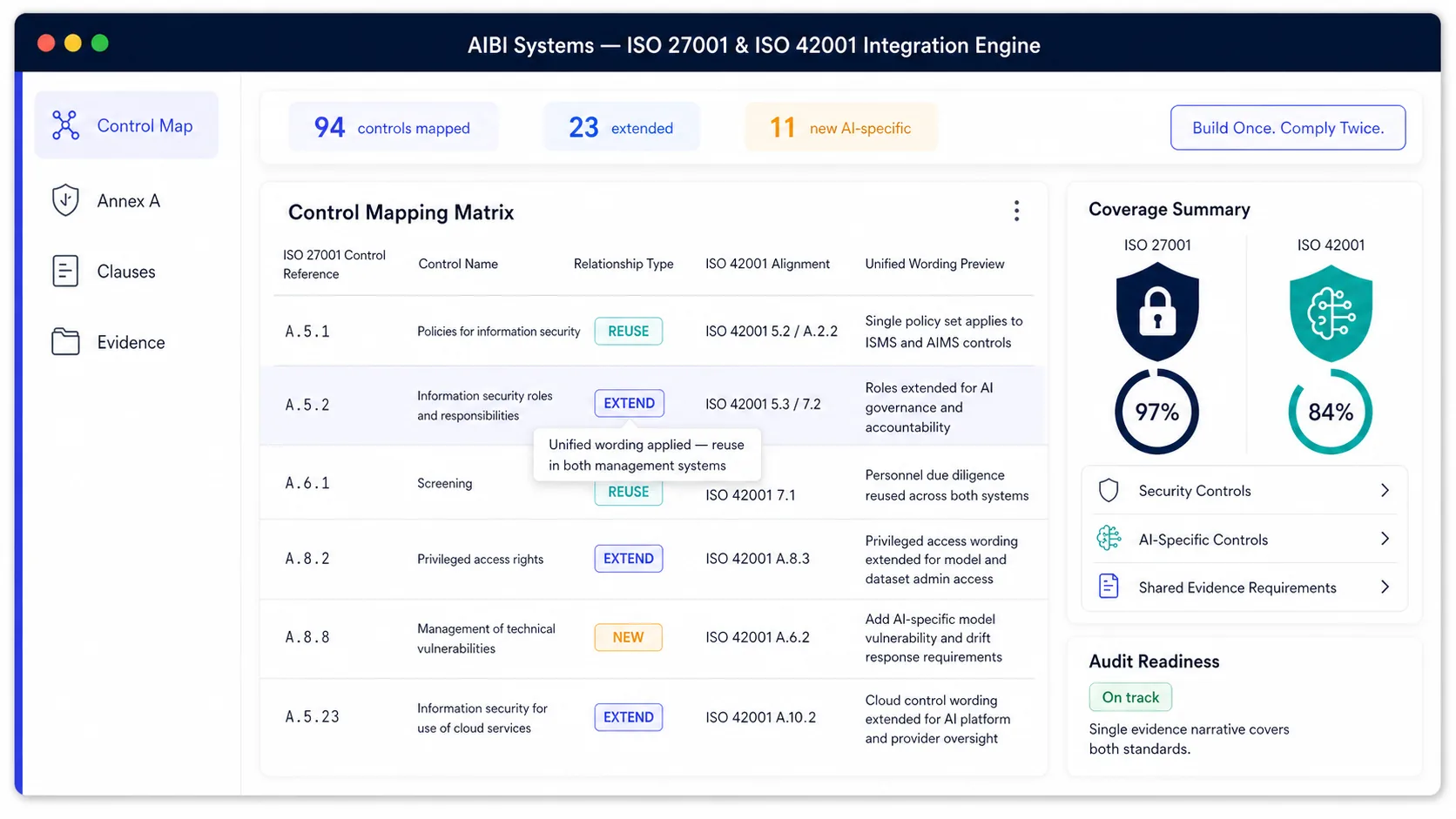Click the ISO 42001 5.3 / 7.2 alignment

pos(763,405)
